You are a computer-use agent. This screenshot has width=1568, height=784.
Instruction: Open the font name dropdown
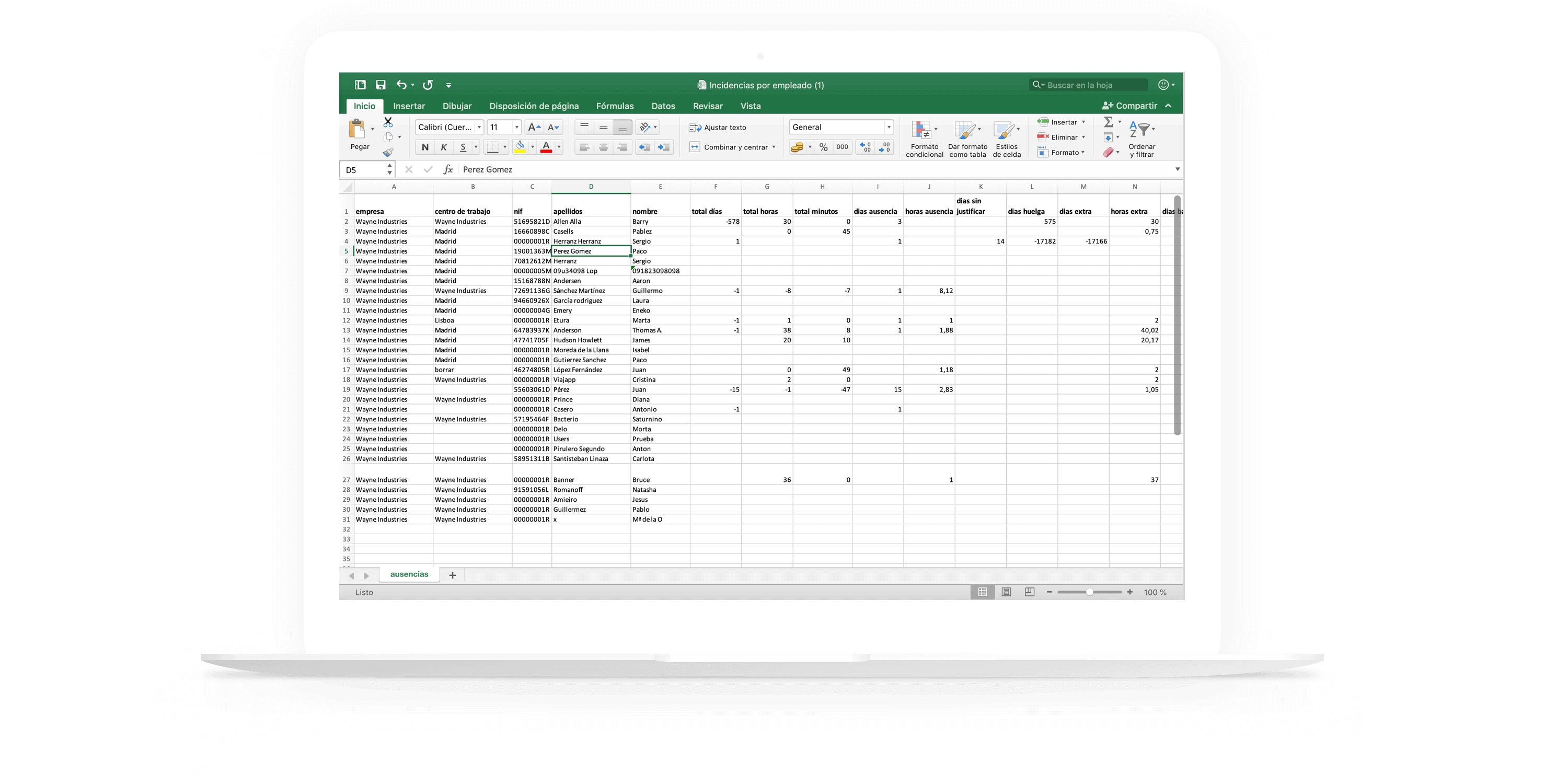click(x=479, y=127)
